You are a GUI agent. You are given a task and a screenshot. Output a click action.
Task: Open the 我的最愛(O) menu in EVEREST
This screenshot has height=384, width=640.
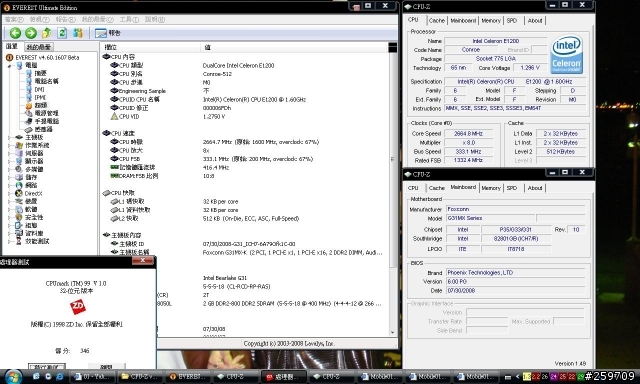tap(98, 19)
